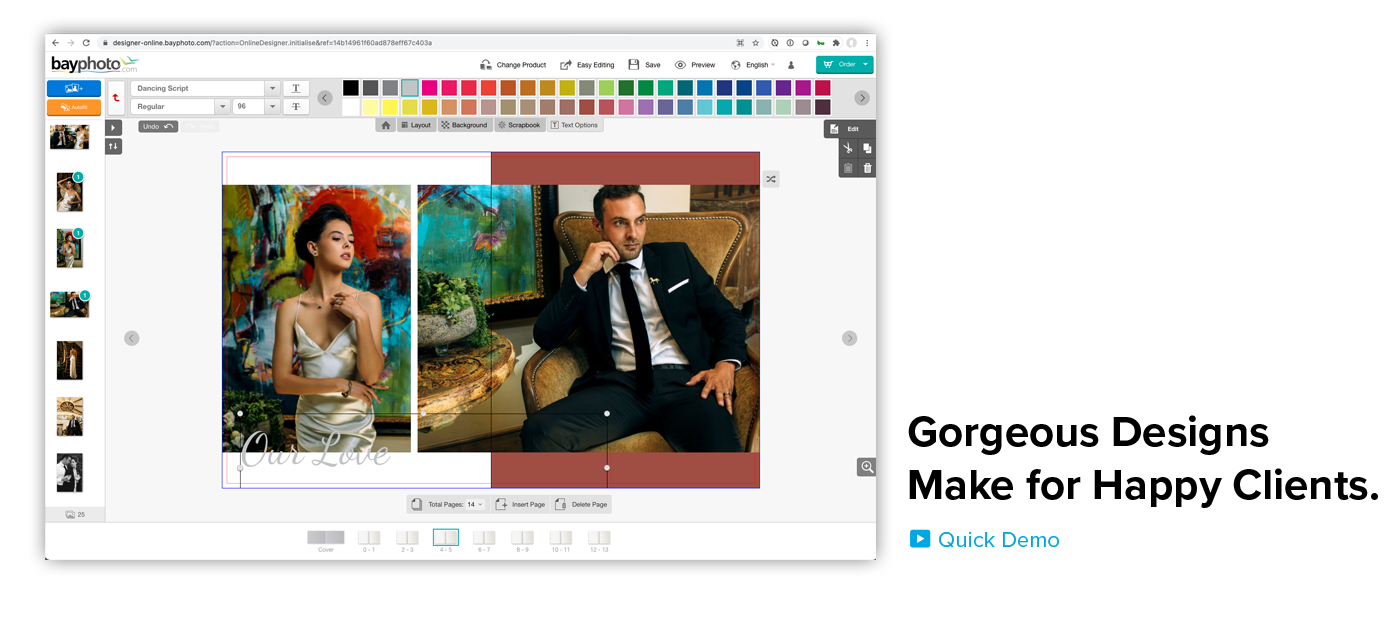Click the home icon in the toolbar tabs
1400x617 pixels.
pyautogui.click(x=386, y=125)
